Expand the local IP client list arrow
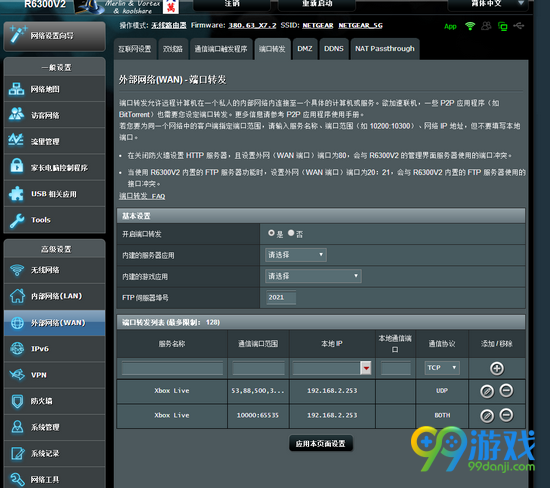Viewport: 550px width, 488px height. (366, 368)
